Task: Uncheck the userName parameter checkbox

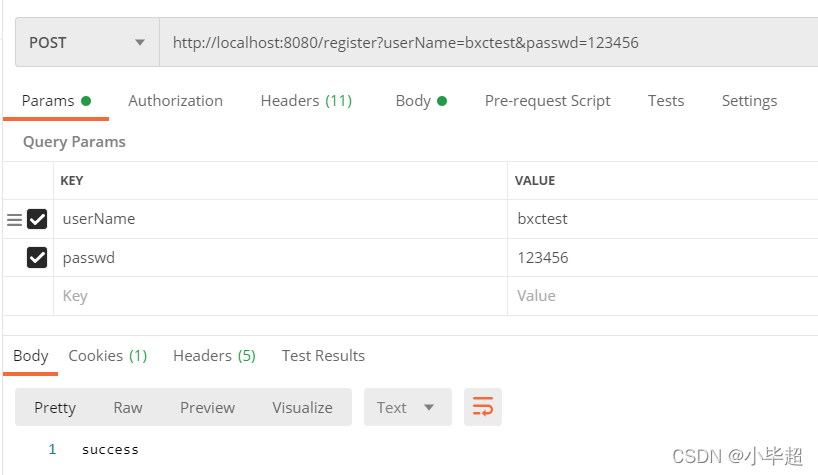Action: (37, 219)
